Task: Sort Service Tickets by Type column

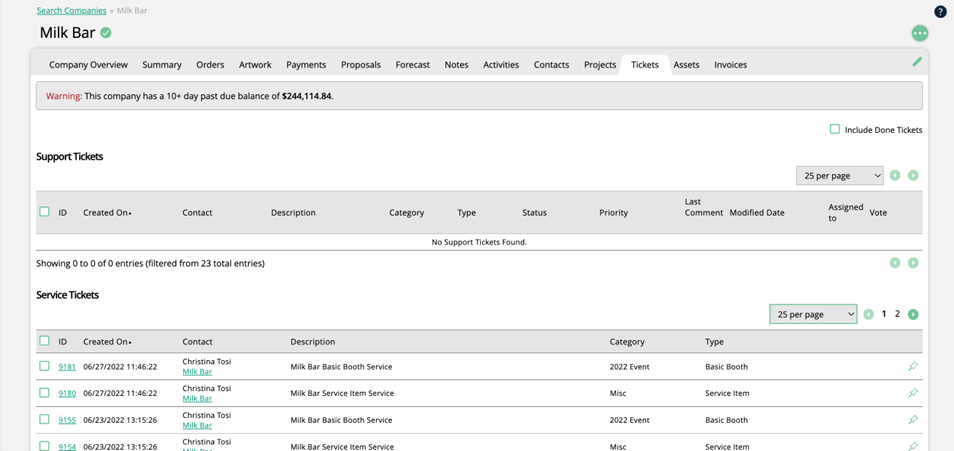Action: 714,342
